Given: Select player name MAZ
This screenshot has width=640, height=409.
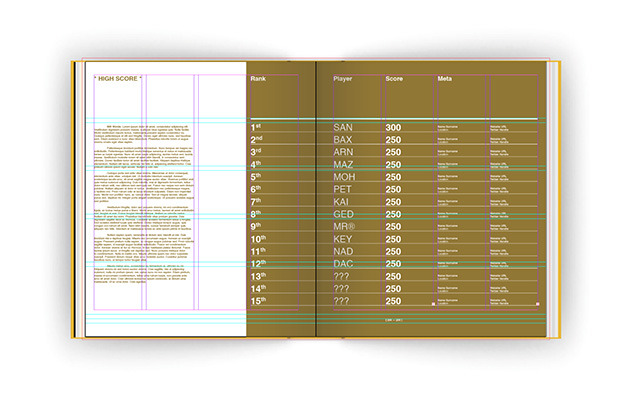Looking at the screenshot, I should coord(343,164).
